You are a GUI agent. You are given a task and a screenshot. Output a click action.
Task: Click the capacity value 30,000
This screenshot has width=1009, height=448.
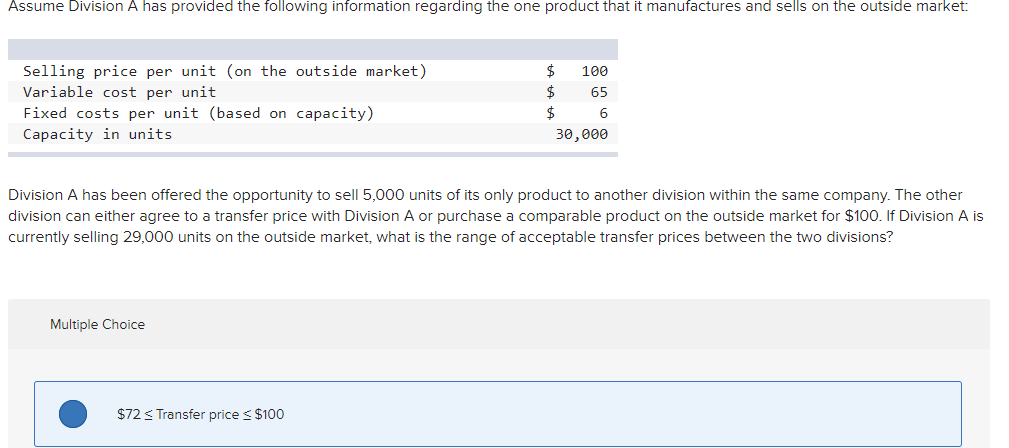[582, 135]
